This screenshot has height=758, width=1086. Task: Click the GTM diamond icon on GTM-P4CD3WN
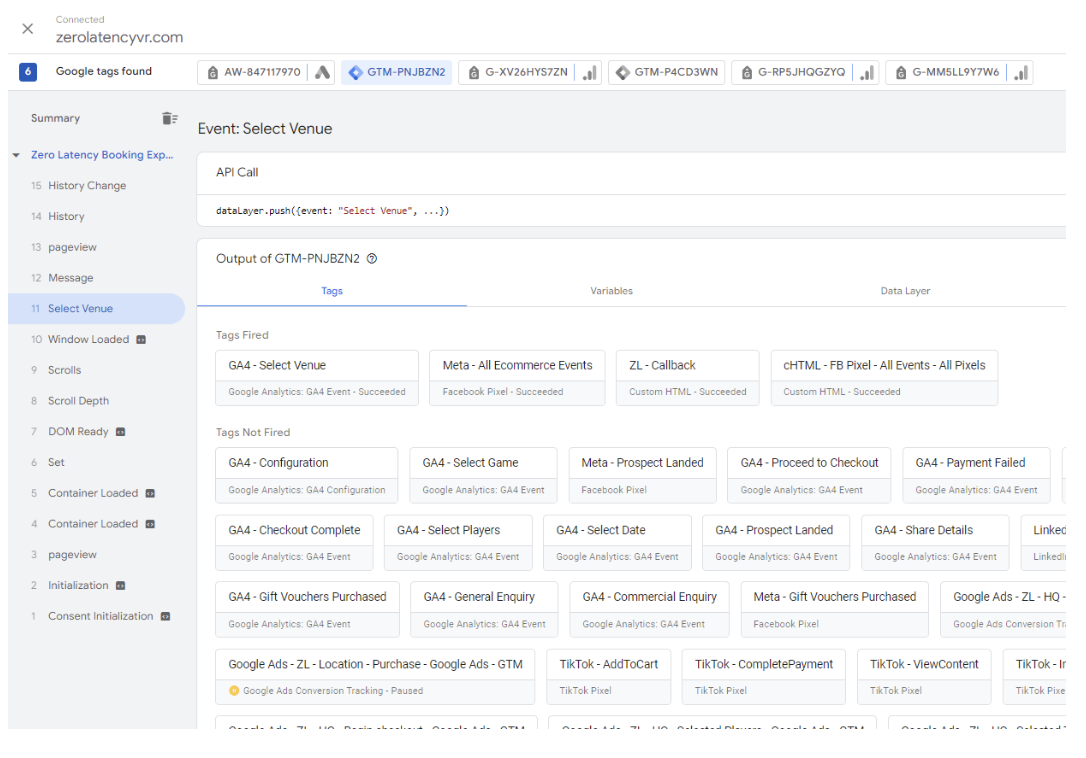tap(622, 71)
